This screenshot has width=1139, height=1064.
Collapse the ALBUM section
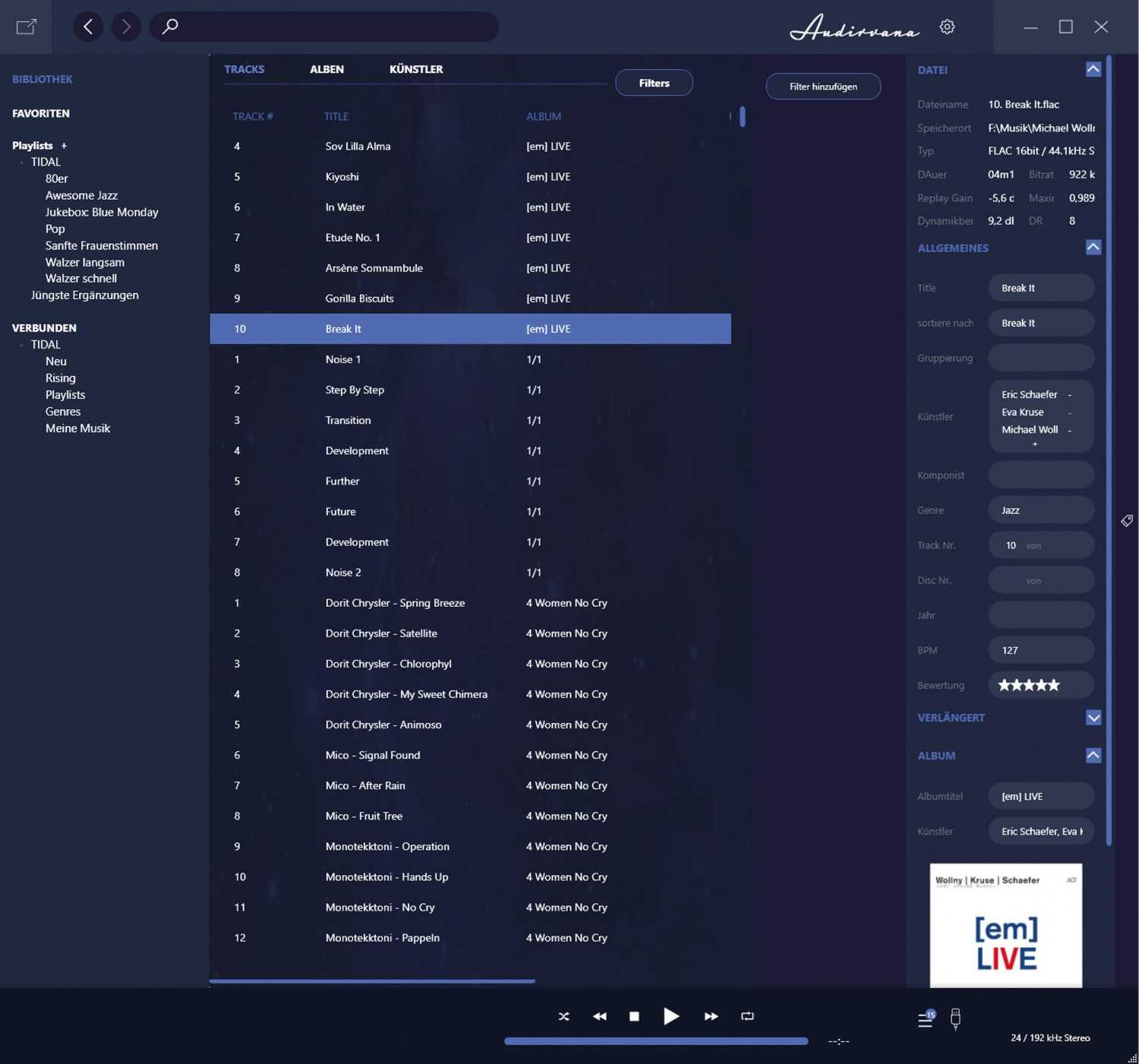[x=1093, y=755]
